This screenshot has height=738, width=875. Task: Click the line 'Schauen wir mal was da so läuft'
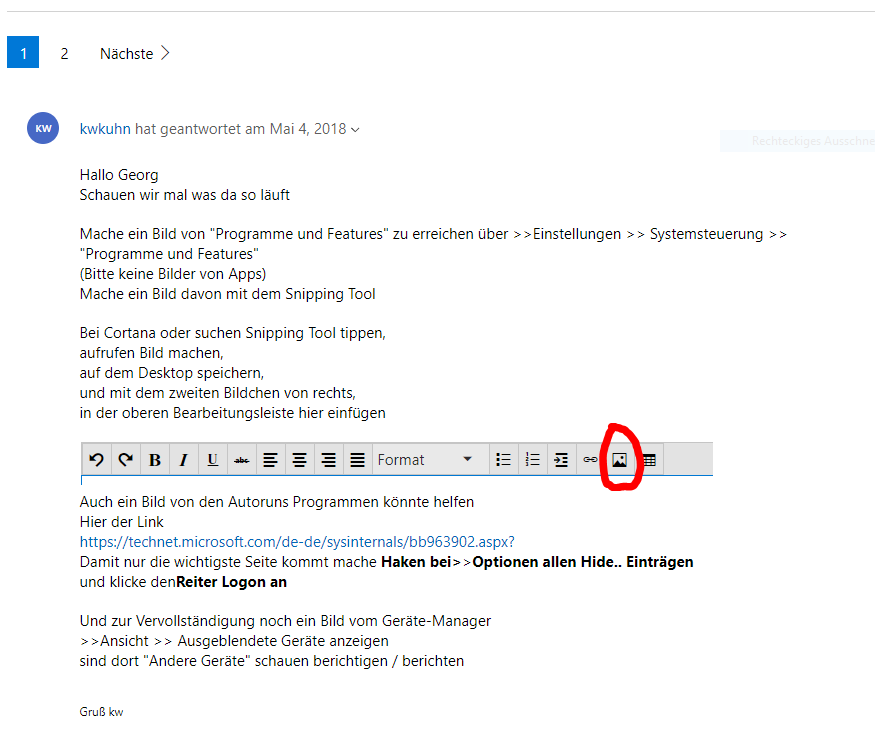[185, 195]
